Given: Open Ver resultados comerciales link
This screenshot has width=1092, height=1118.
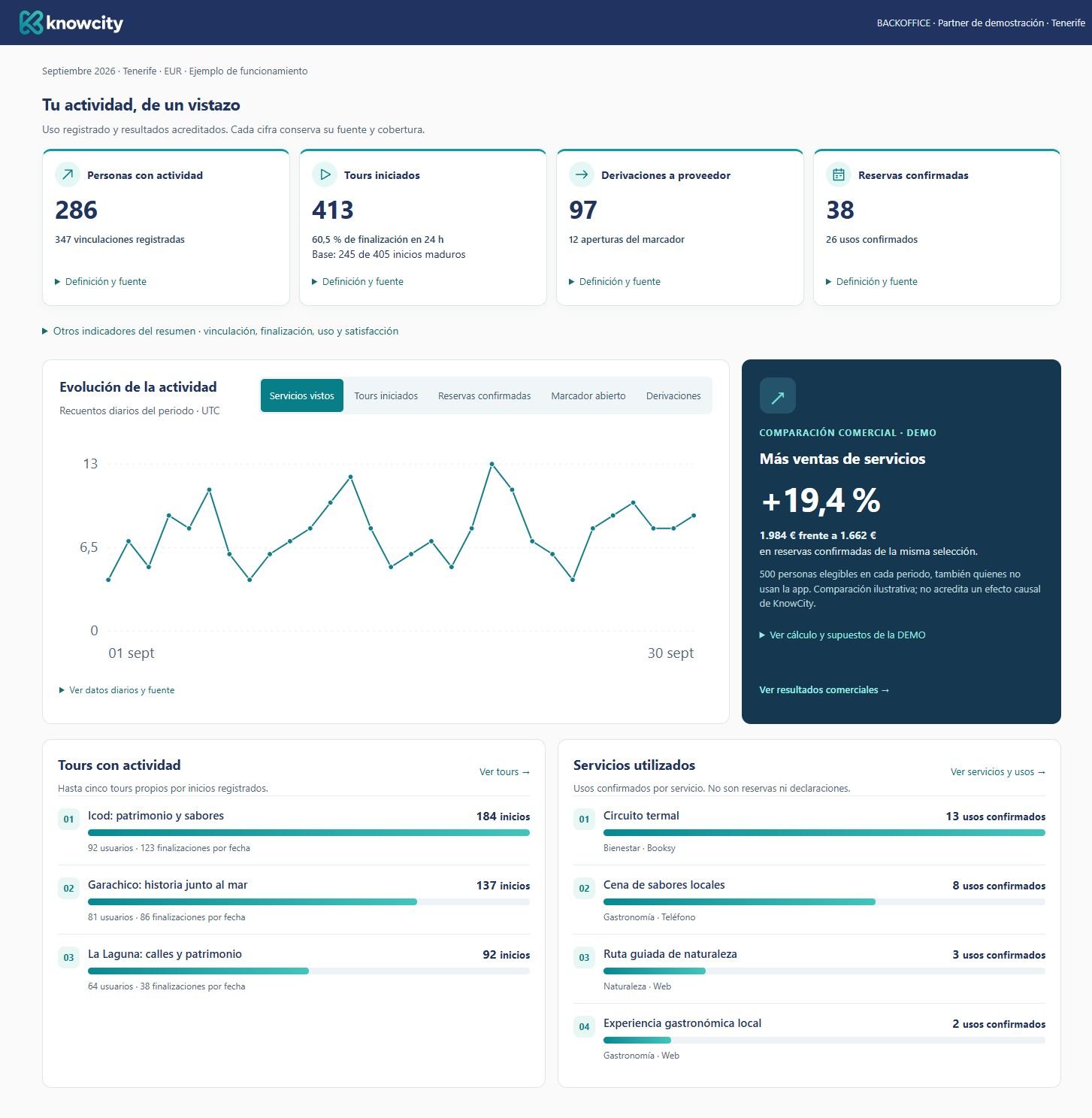Looking at the screenshot, I should (824, 689).
